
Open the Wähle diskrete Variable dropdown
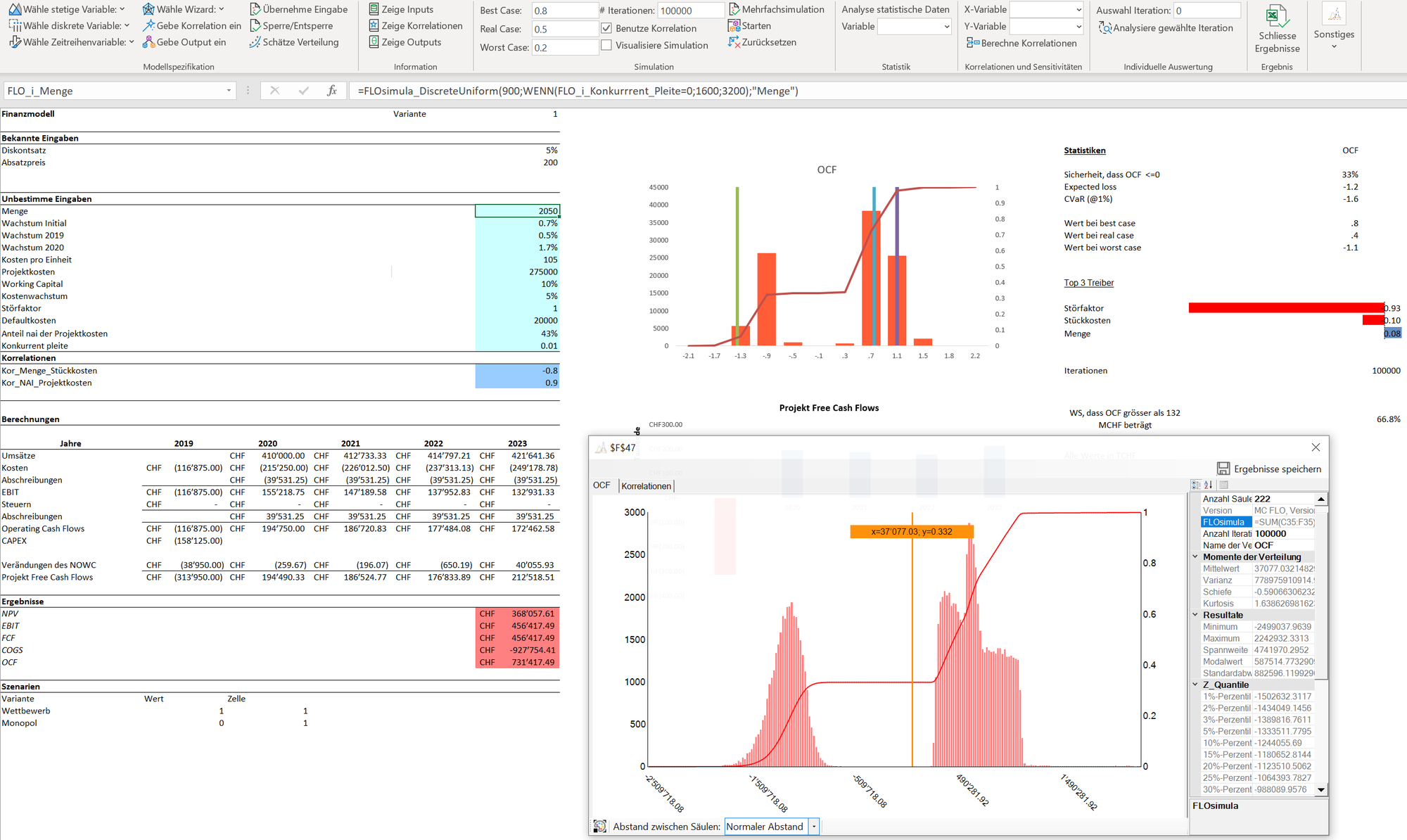[x=127, y=26]
